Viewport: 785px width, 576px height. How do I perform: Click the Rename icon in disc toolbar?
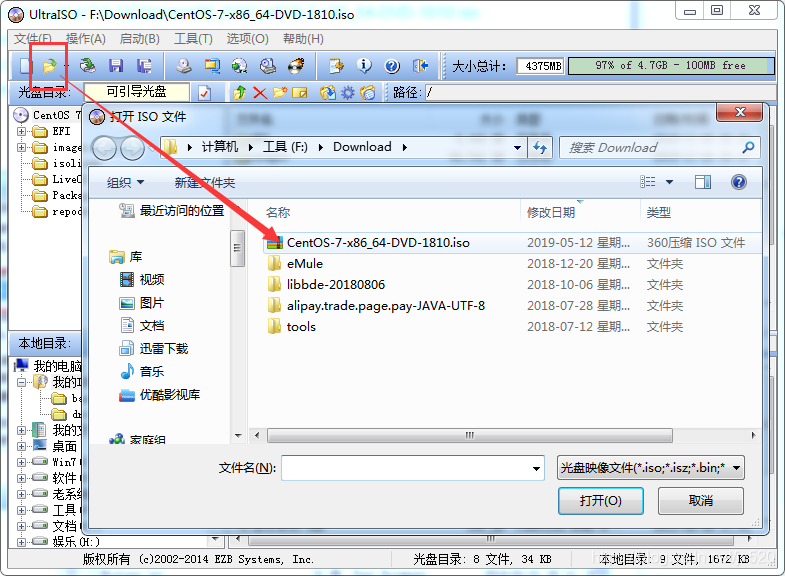pos(300,93)
